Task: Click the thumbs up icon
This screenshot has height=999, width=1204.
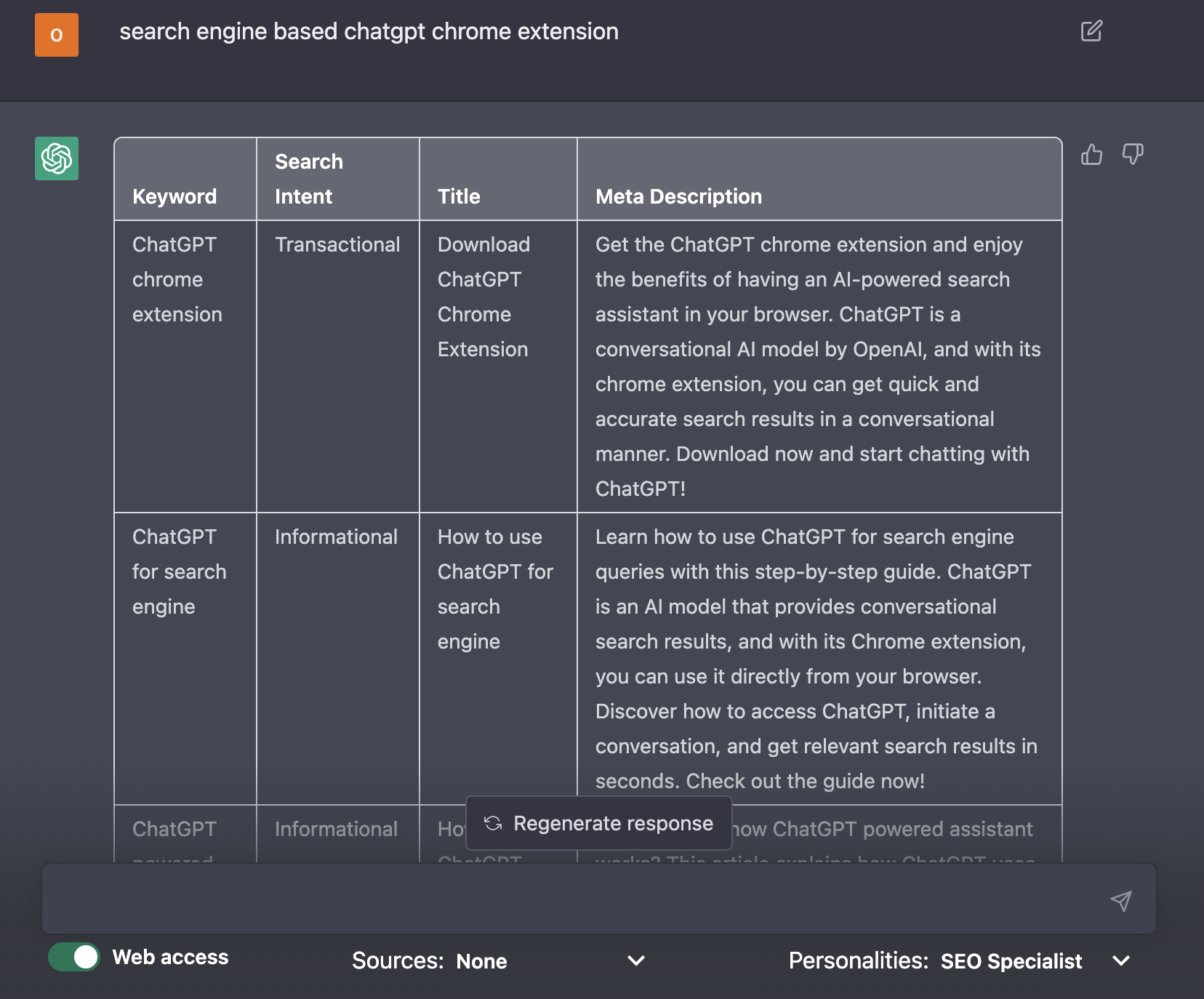Action: tap(1091, 154)
